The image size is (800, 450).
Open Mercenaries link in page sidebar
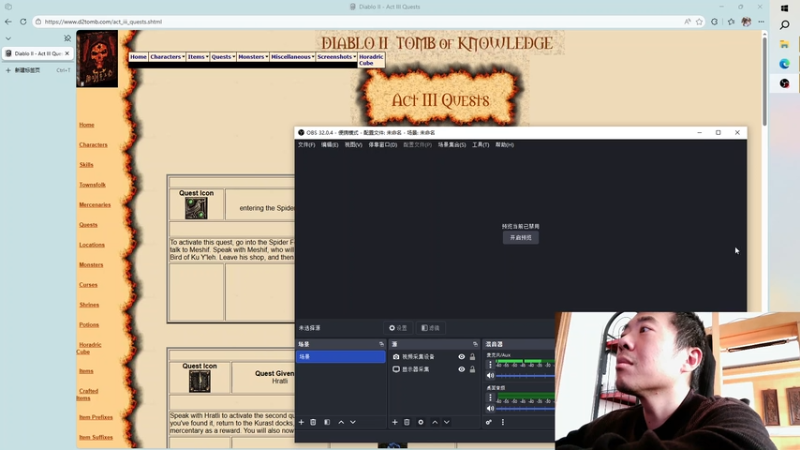[95, 205]
